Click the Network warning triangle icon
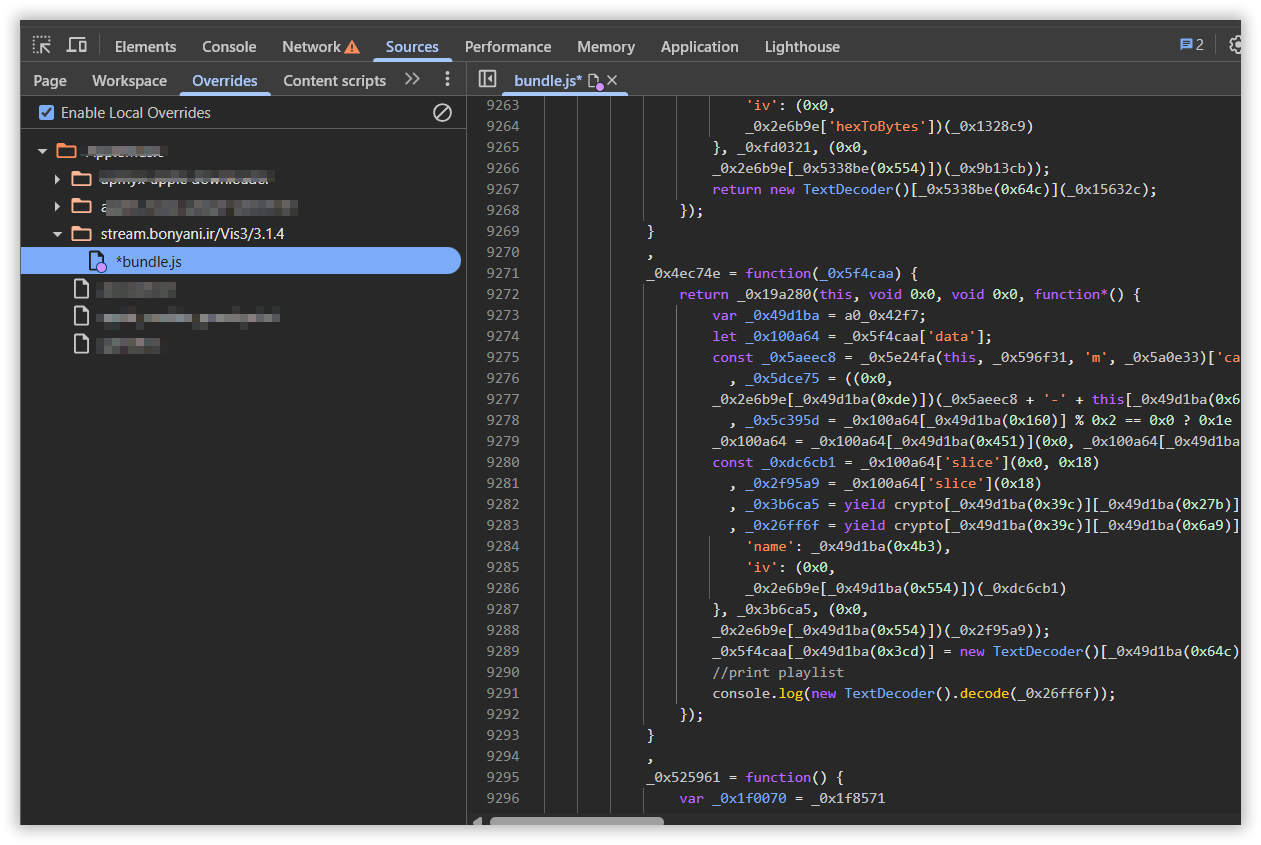This screenshot has height=845, width=1261. click(x=352, y=47)
